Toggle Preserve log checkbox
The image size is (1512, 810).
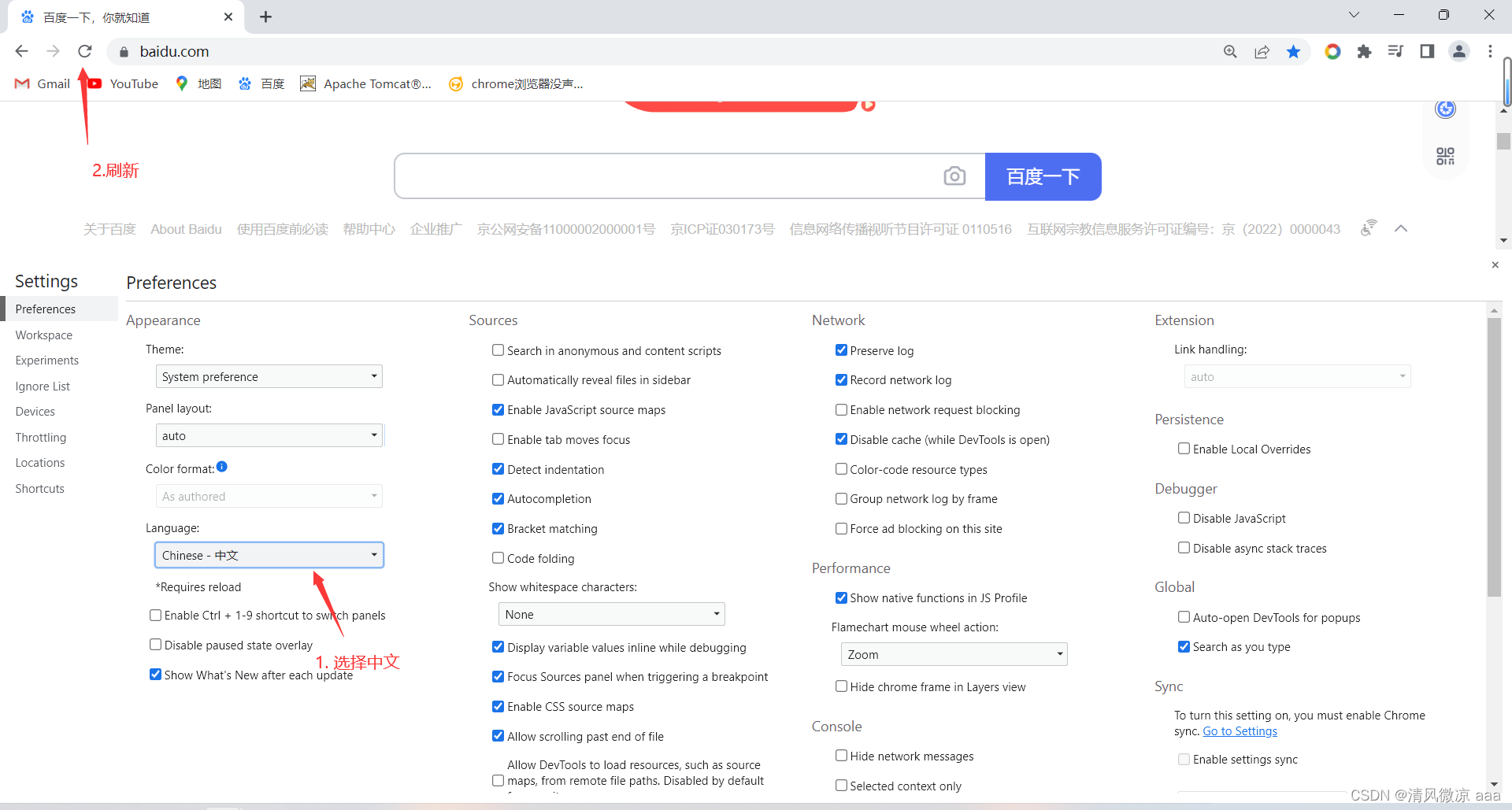click(x=841, y=350)
